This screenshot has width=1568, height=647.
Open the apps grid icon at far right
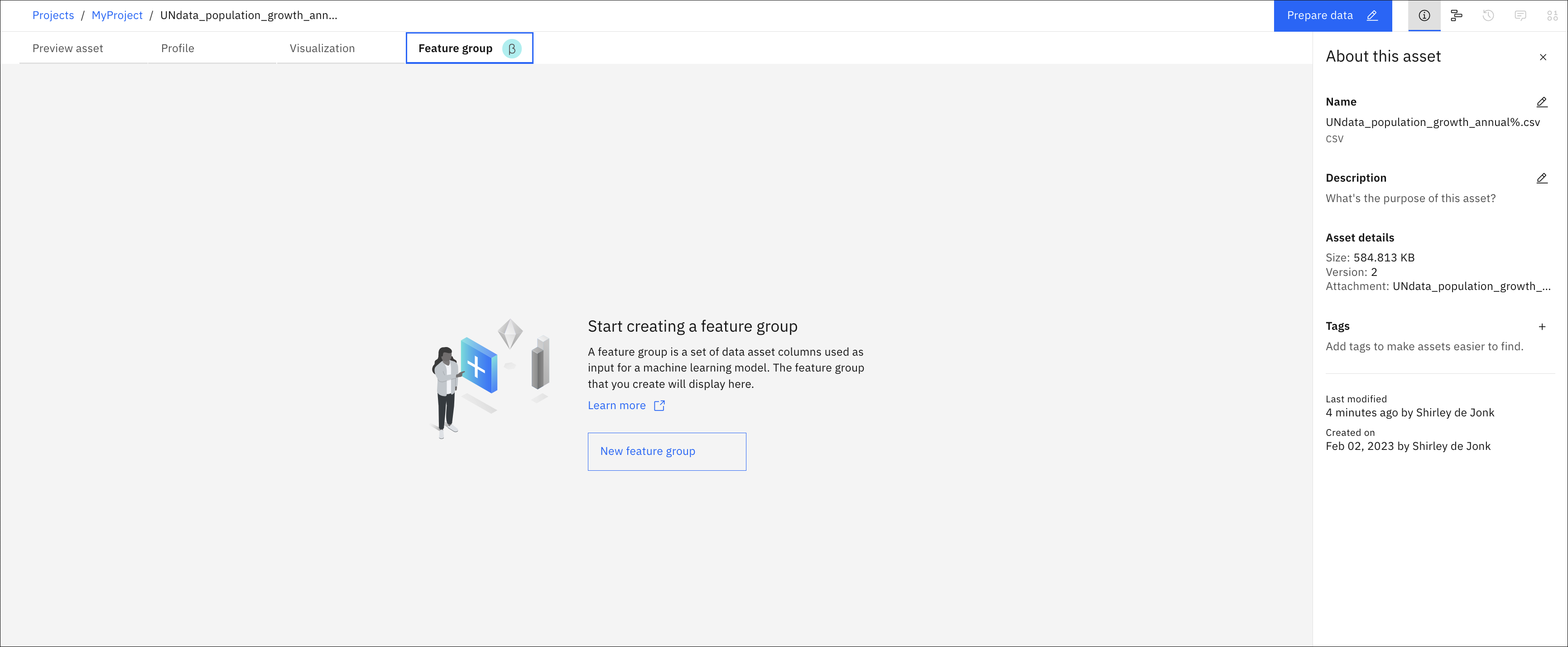pos(1552,16)
